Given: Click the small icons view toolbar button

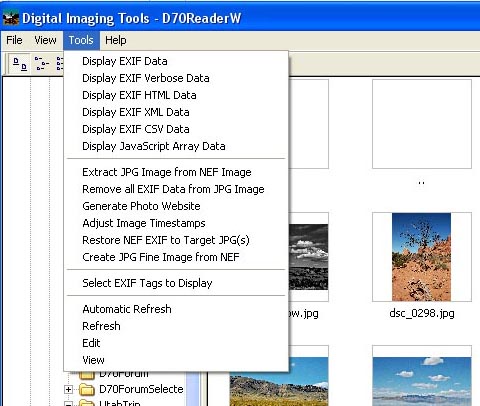Looking at the screenshot, I should pyautogui.click(x=42, y=63).
